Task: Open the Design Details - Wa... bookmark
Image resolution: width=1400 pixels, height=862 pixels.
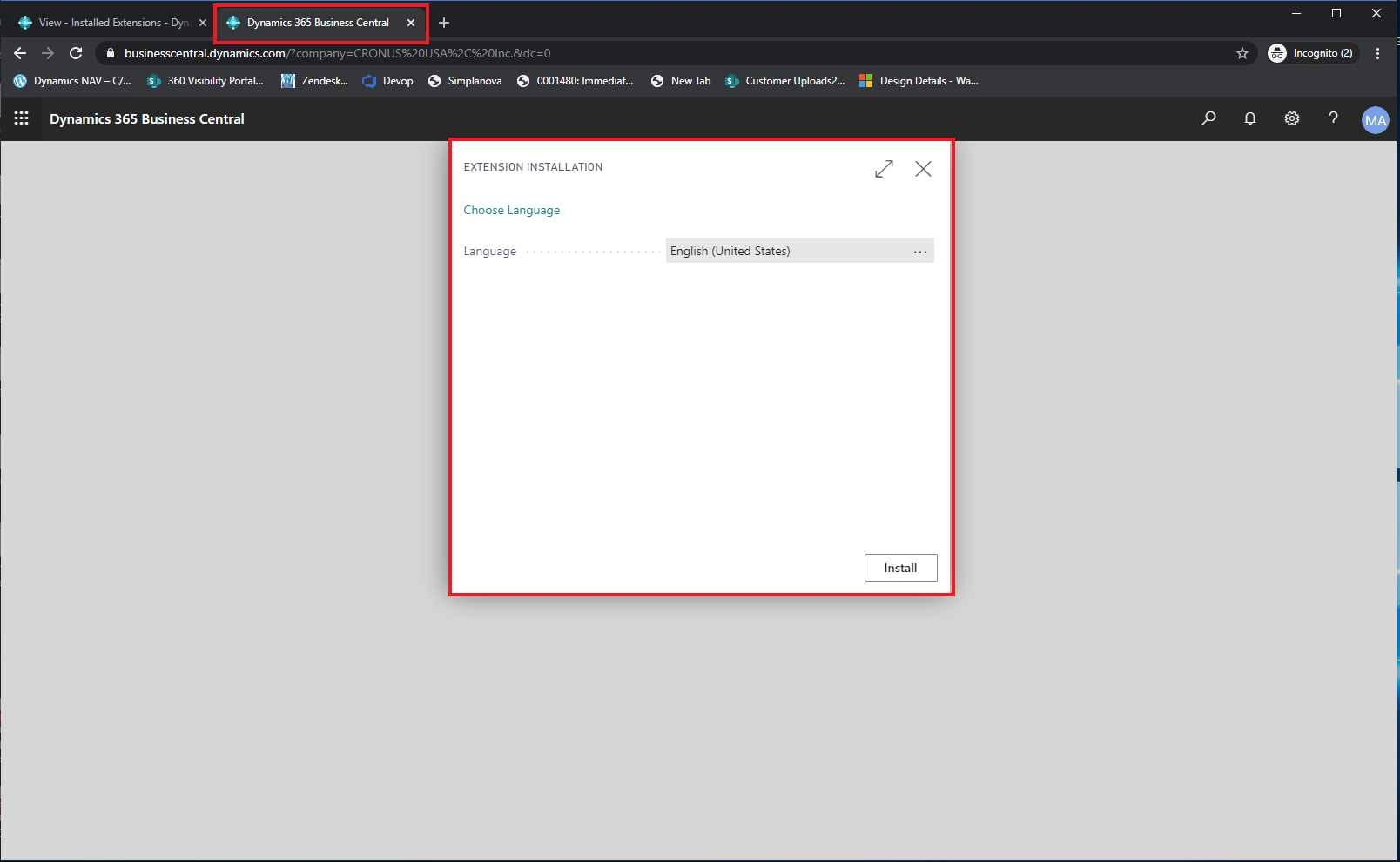Action: point(919,81)
